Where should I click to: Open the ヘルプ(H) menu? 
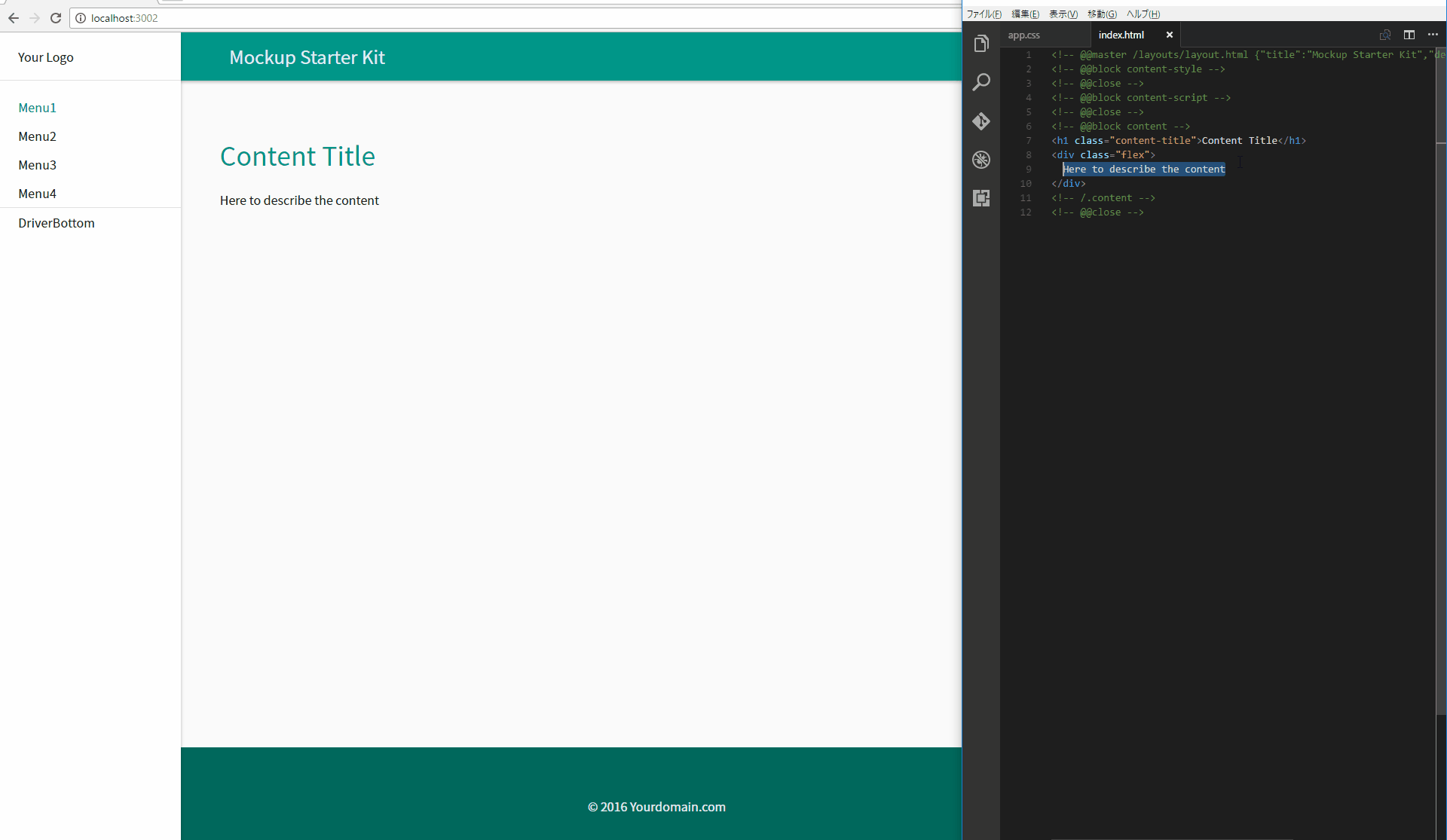click(x=1143, y=14)
